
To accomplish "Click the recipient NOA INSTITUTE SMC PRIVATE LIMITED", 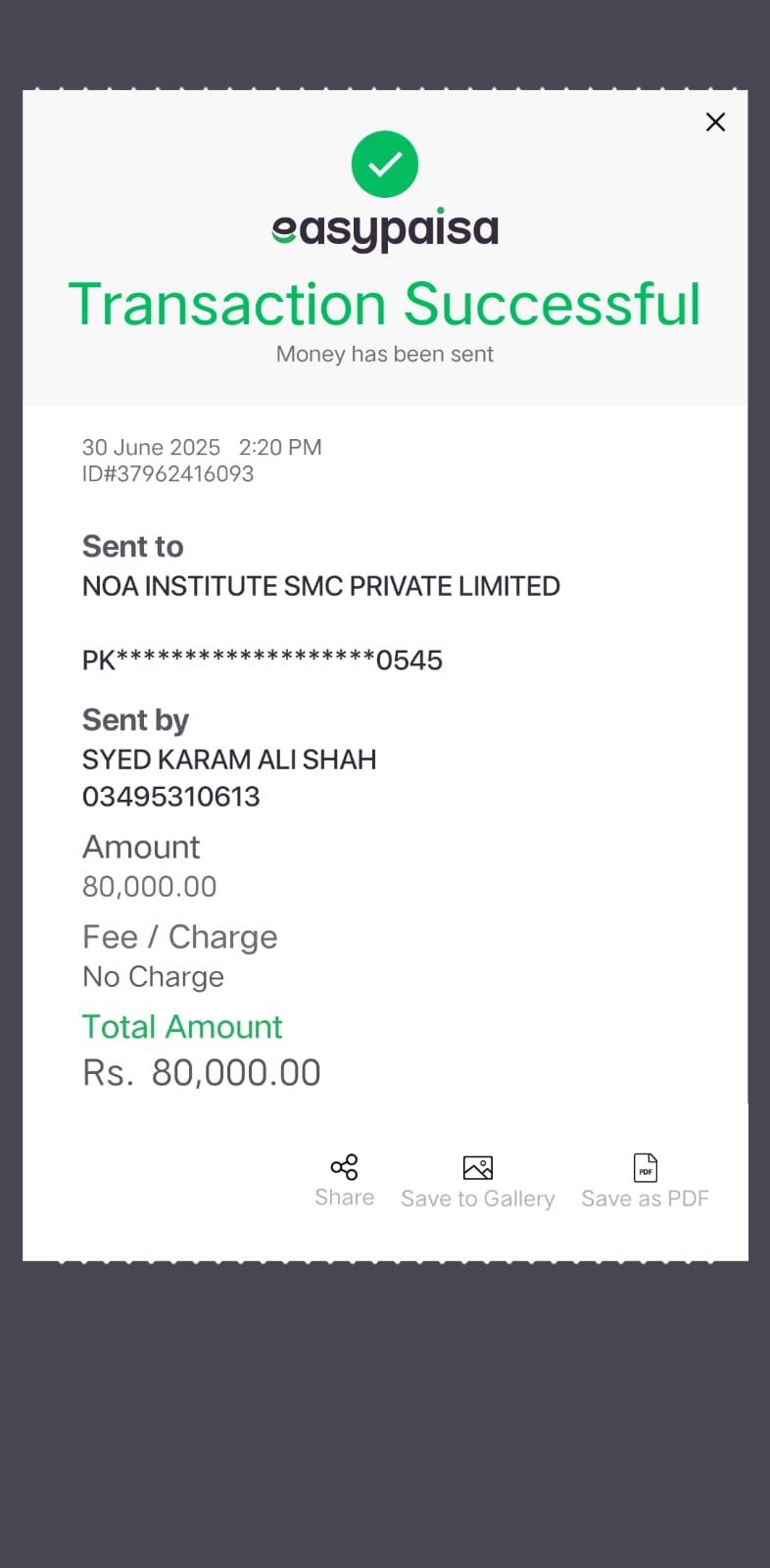I will 320,586.
